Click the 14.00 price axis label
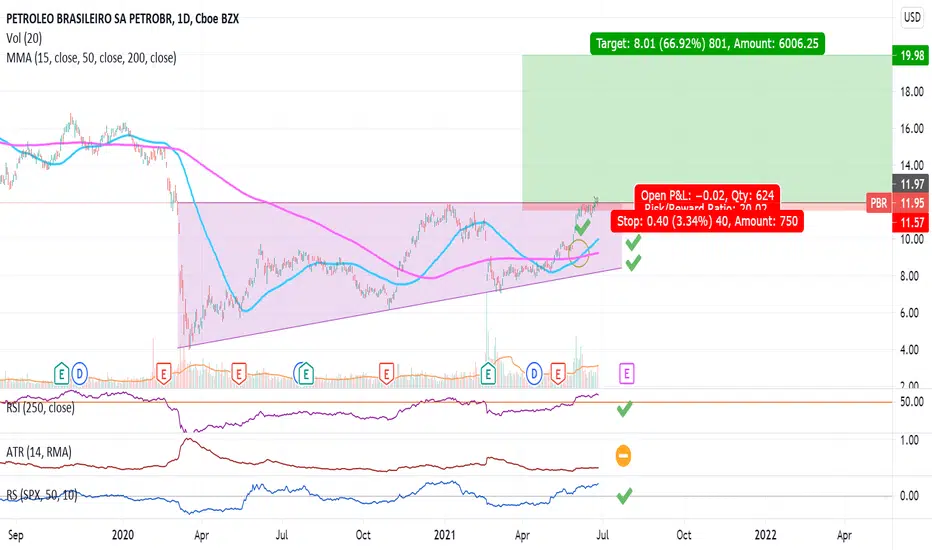932x550 pixels. (912, 165)
